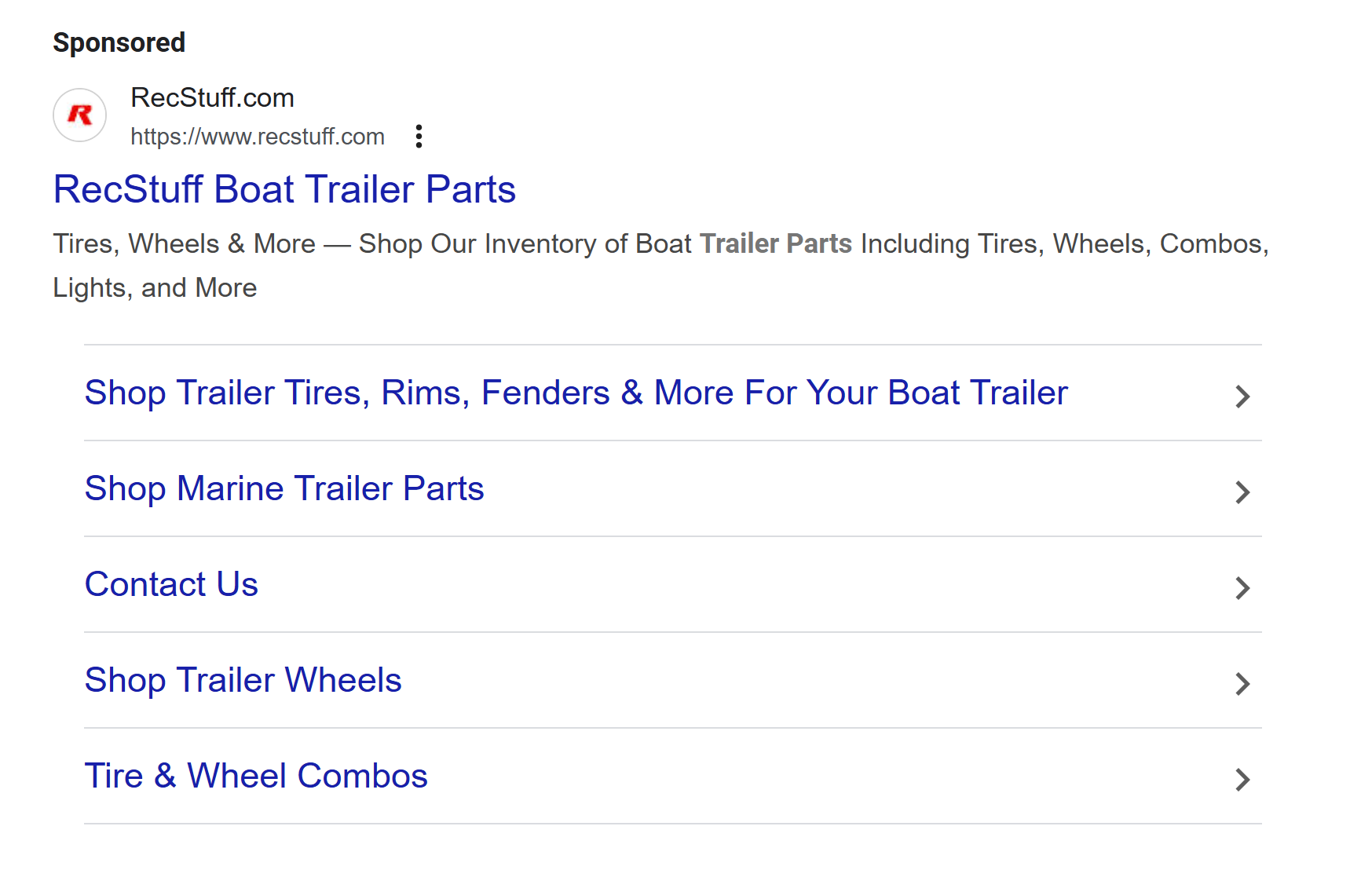1372x881 pixels.
Task: Click chevron beside Shop Trailer Tires, Rims, Fenders
Action: coord(1242,397)
